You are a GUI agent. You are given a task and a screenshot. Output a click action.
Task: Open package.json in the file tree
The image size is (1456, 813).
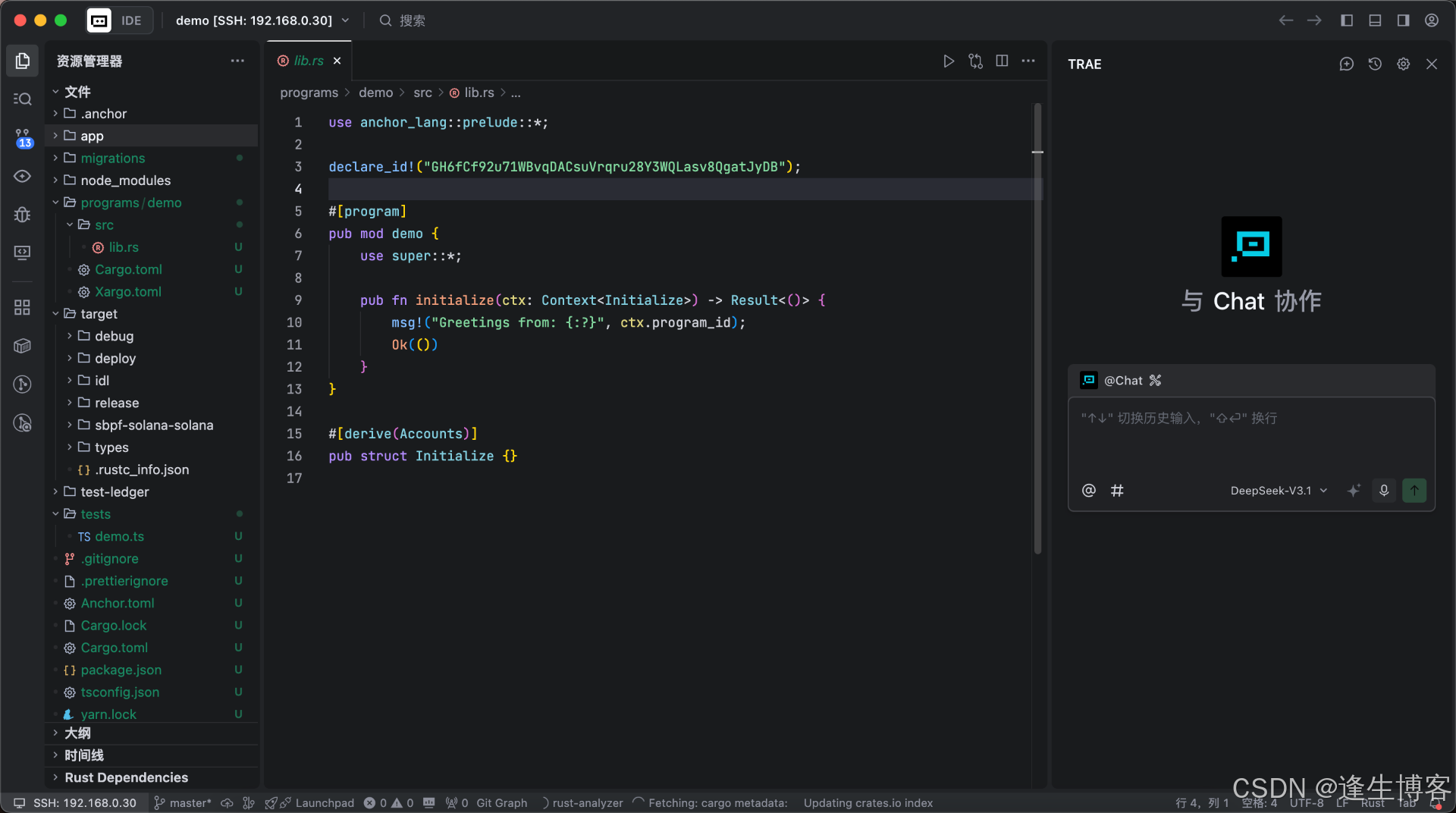coord(152,670)
